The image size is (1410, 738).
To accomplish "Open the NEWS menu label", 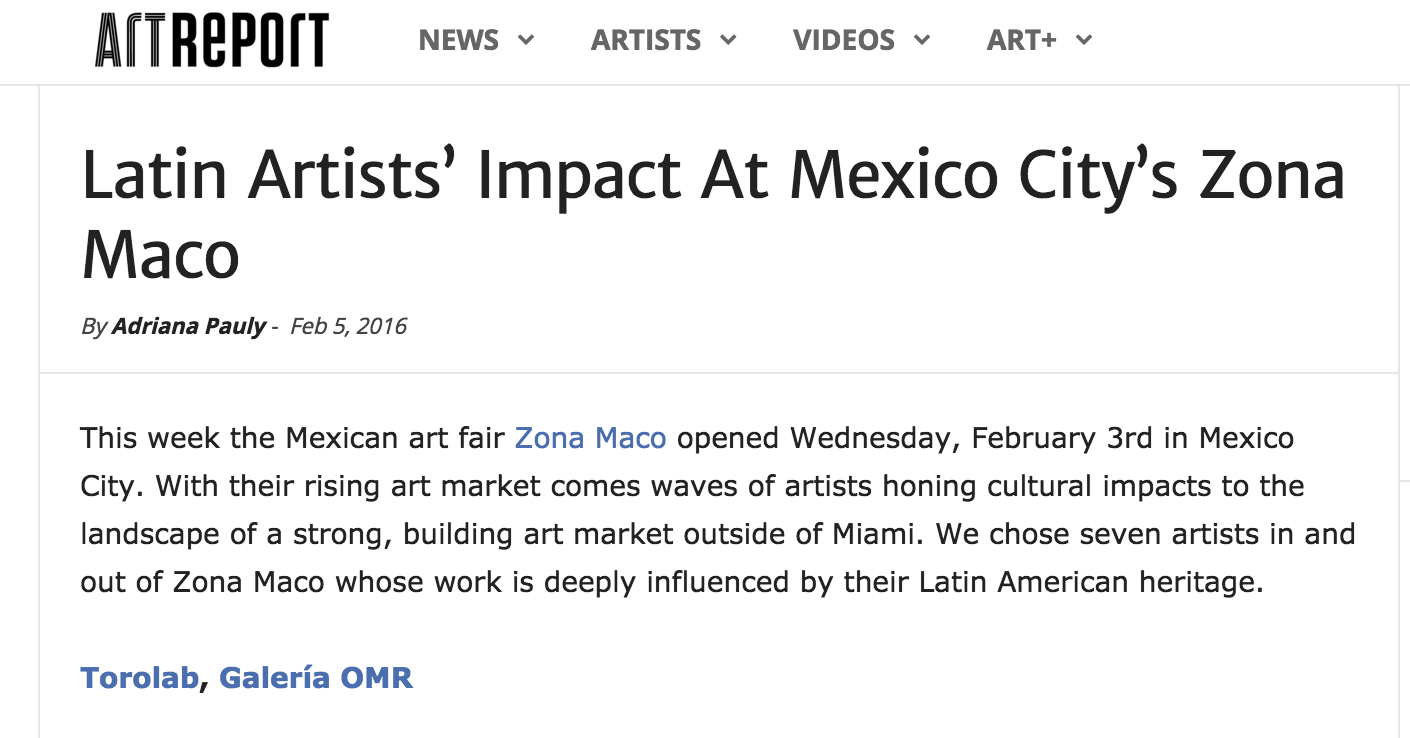I will coord(461,41).
